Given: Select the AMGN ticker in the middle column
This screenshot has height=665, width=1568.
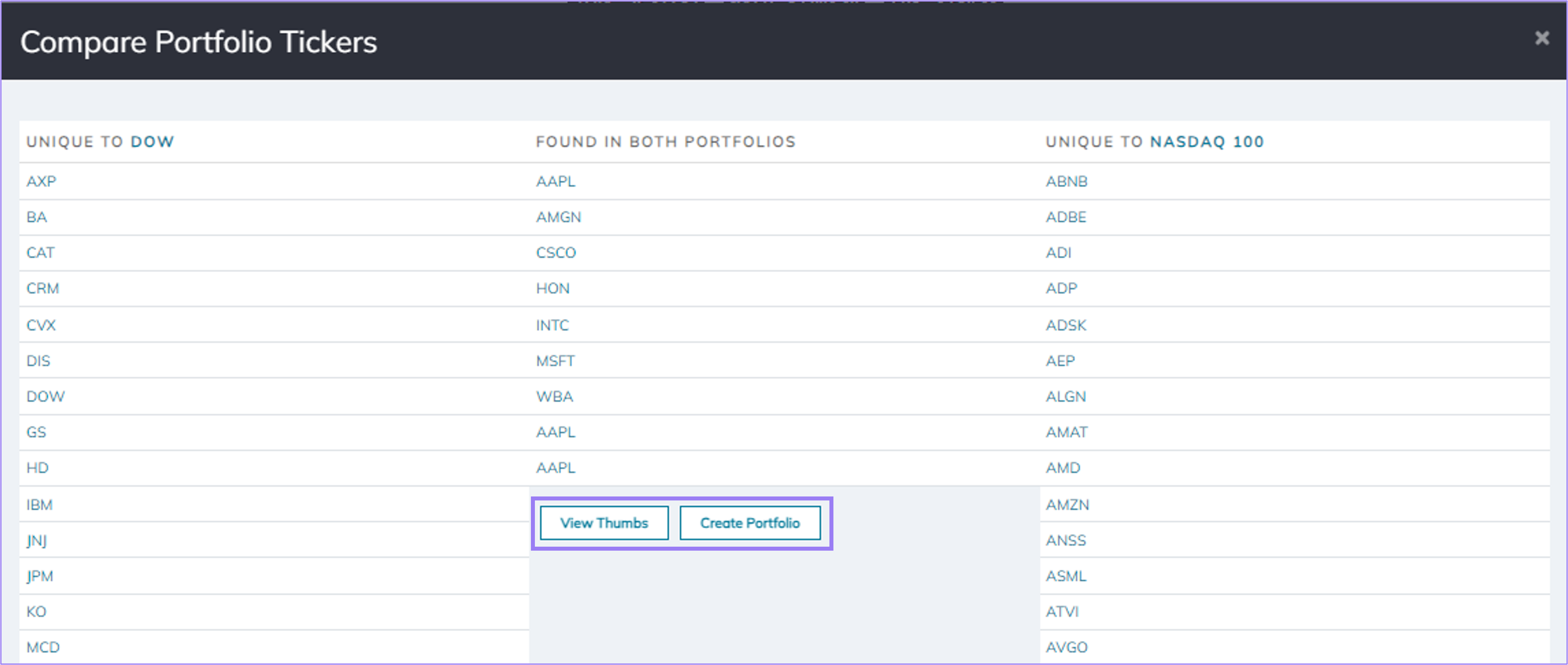Looking at the screenshot, I should [x=558, y=217].
